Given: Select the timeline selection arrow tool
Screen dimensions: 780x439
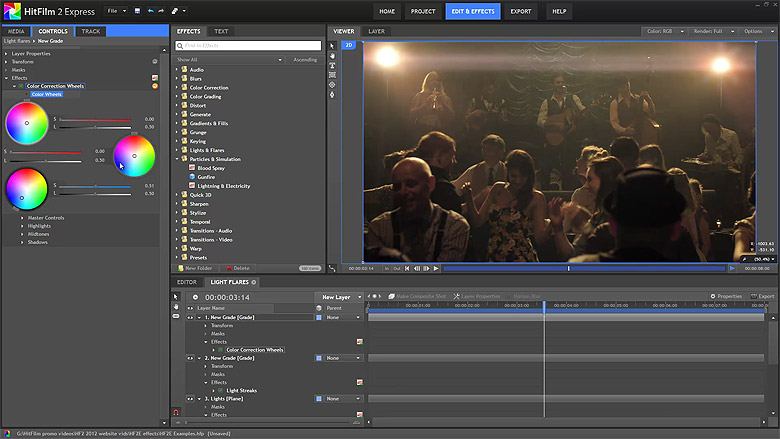Looking at the screenshot, I should click(176, 296).
